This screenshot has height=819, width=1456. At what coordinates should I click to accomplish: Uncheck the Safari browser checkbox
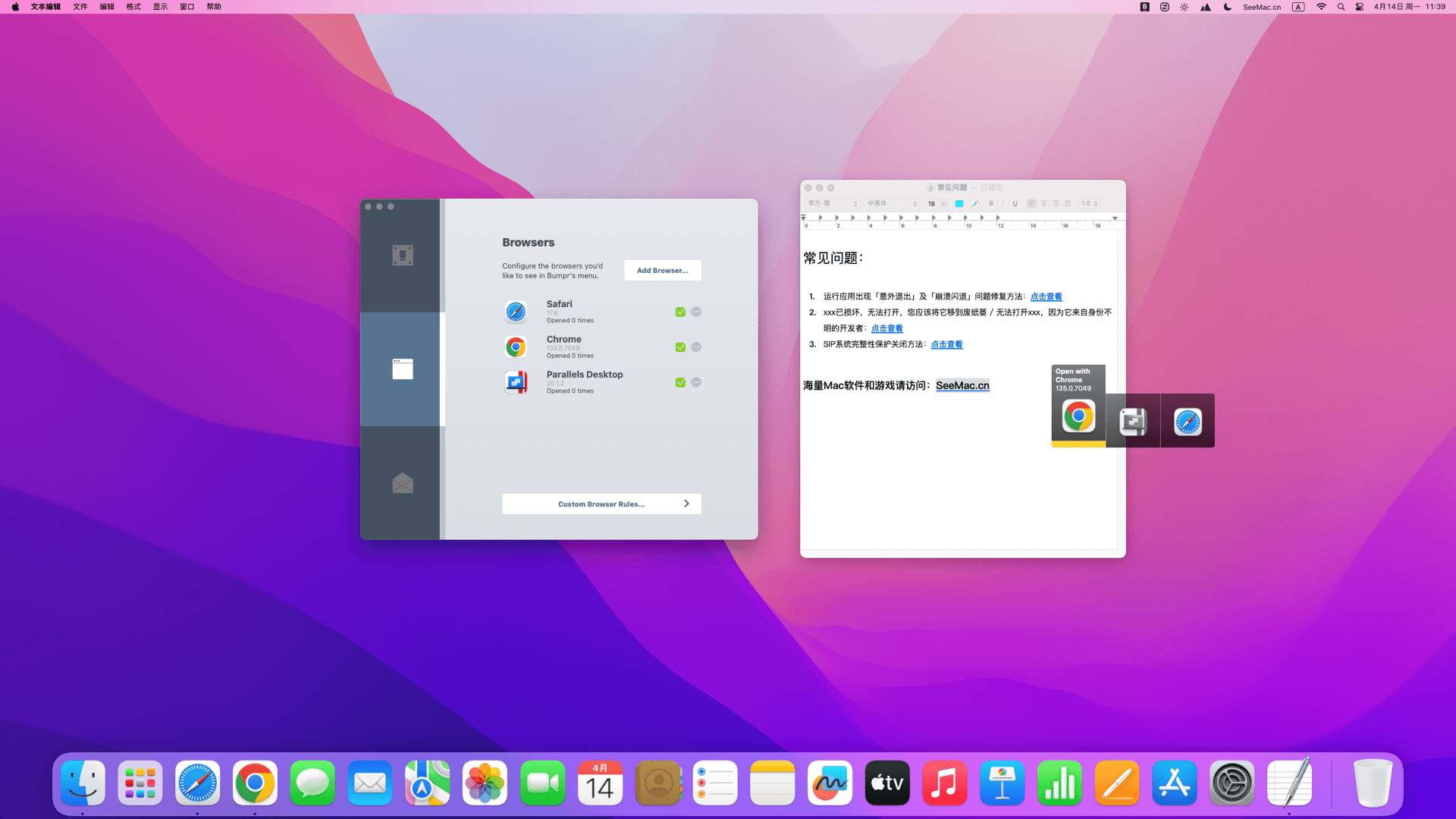click(x=680, y=312)
